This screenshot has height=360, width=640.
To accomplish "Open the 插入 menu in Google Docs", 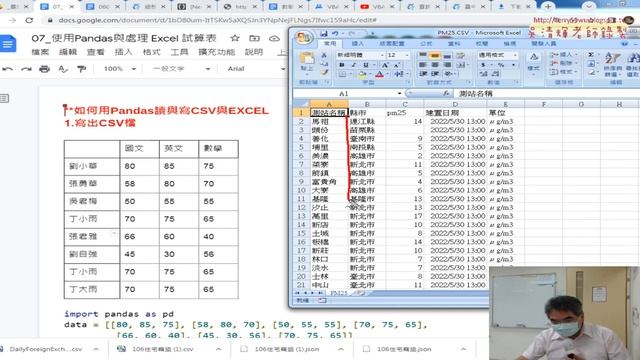I will (x=123, y=52).
